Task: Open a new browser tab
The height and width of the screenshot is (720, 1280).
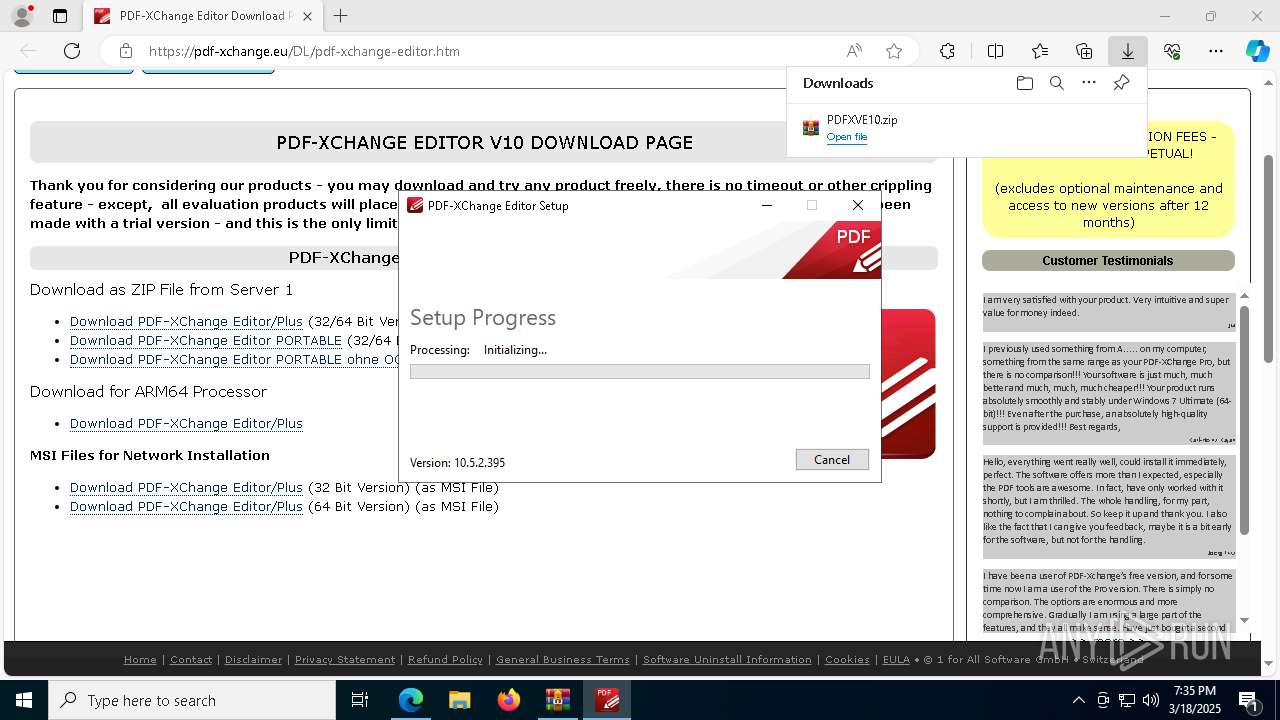Action: tap(341, 16)
